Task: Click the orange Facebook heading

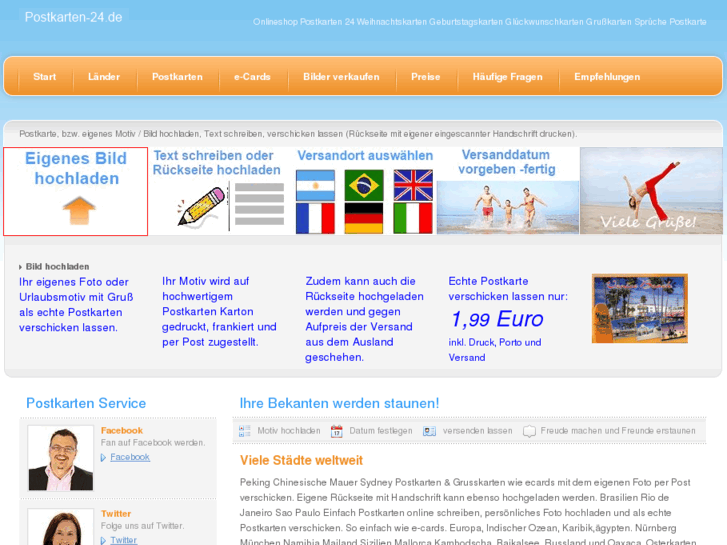Action: pyautogui.click(x=121, y=430)
